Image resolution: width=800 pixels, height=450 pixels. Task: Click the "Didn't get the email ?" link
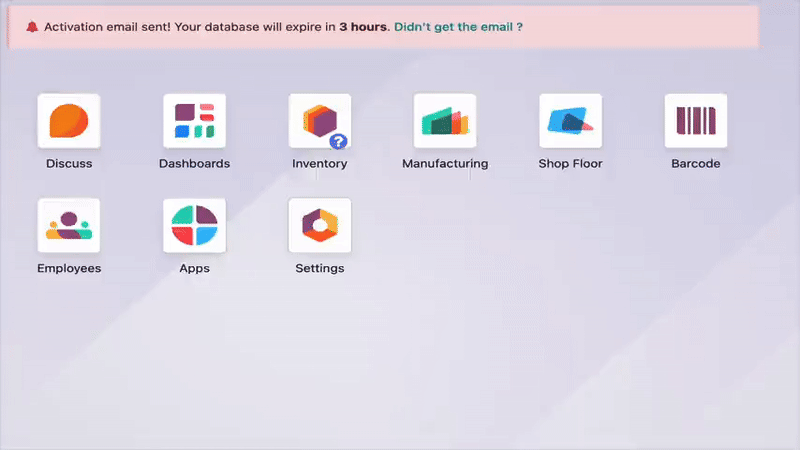coord(458,27)
